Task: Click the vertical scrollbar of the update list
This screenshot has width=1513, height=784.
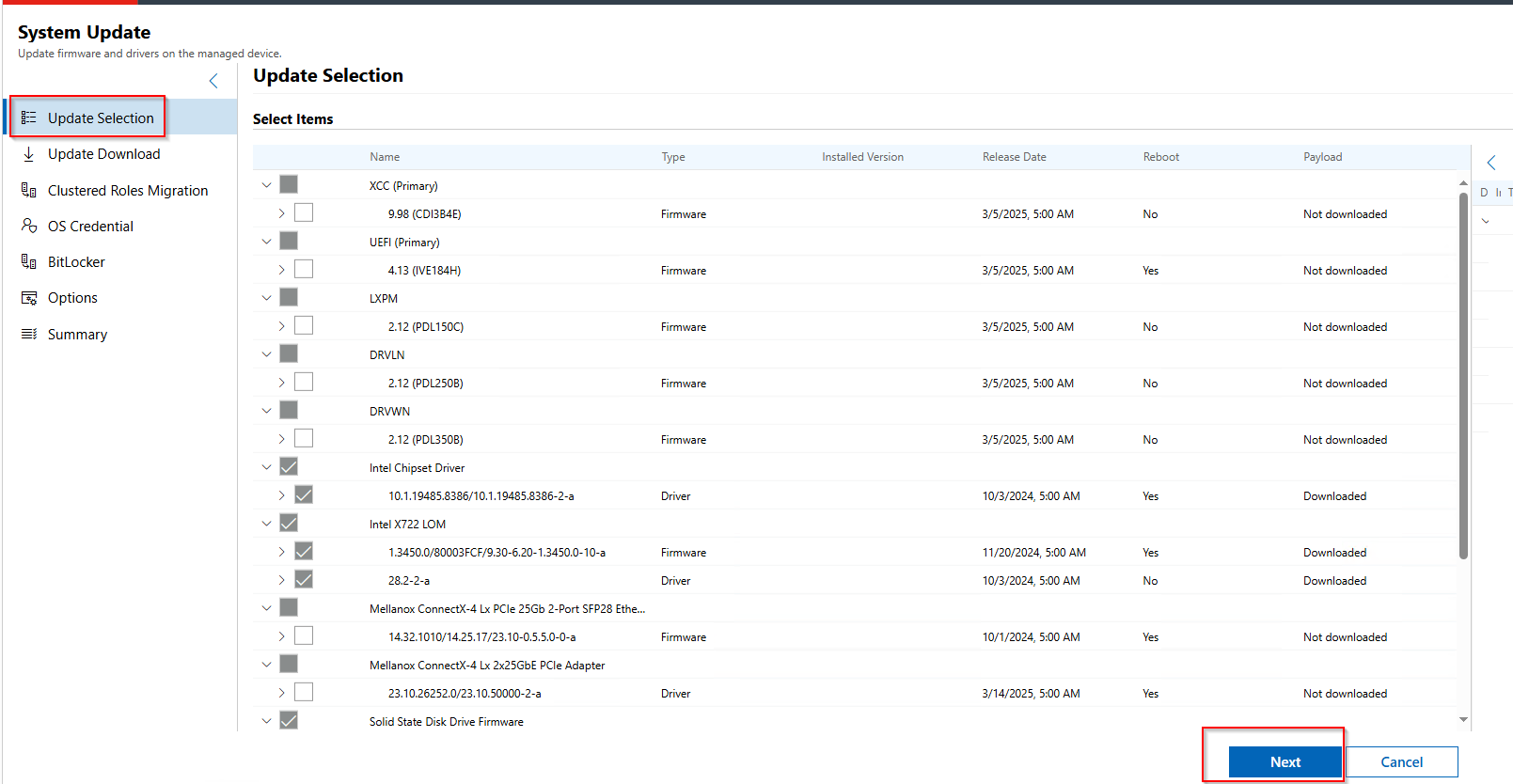Action: tap(1463, 376)
